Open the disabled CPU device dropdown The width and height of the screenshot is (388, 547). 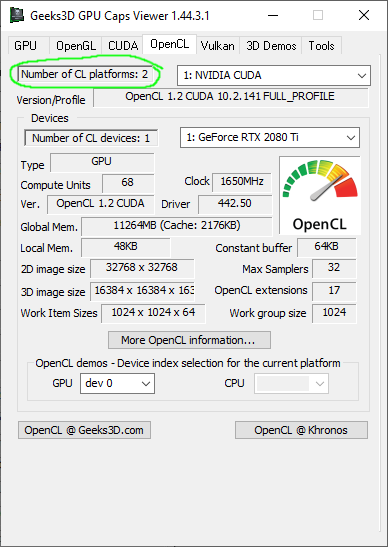291,383
